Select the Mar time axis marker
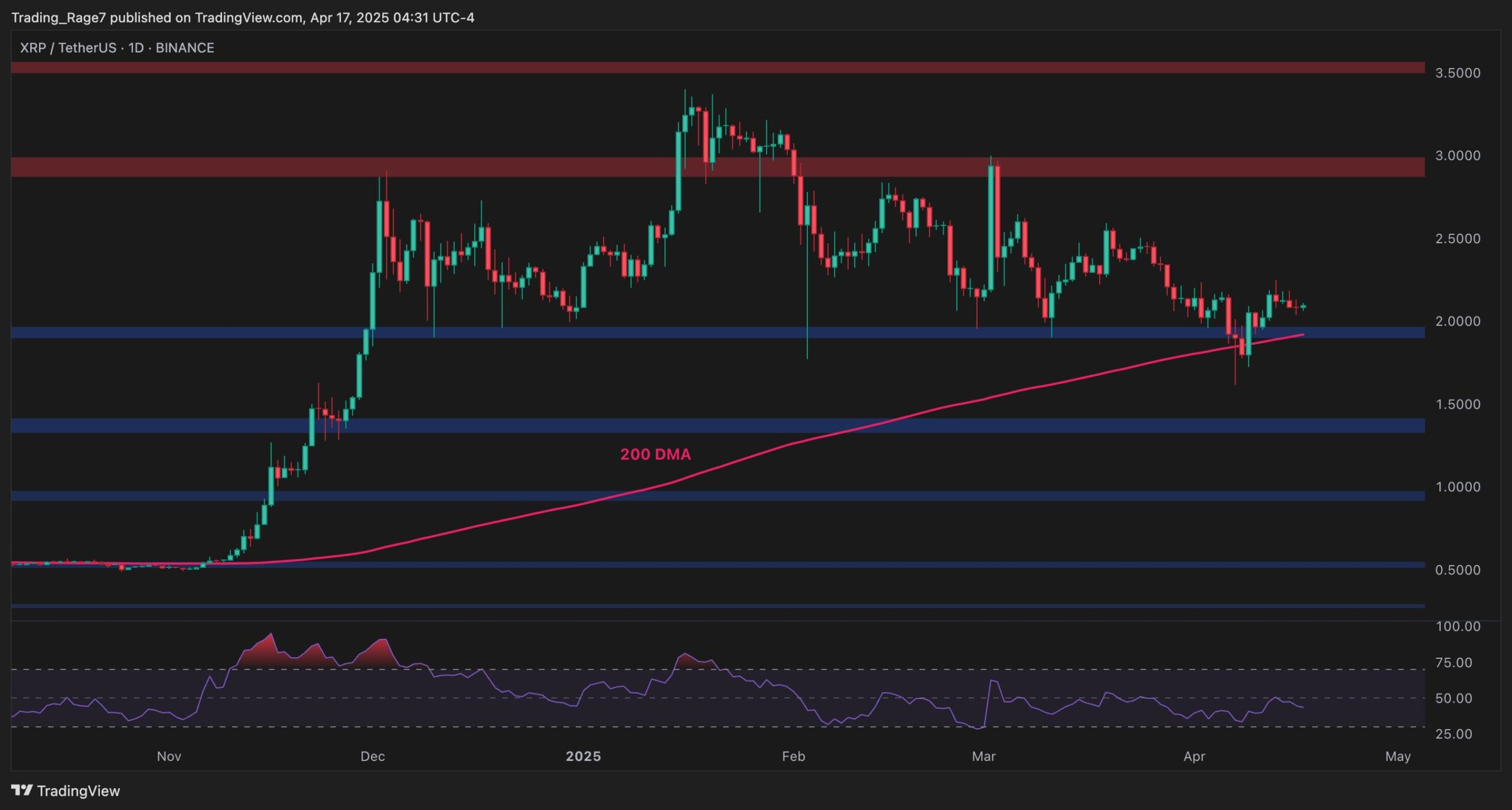This screenshot has height=810, width=1512. coord(983,756)
